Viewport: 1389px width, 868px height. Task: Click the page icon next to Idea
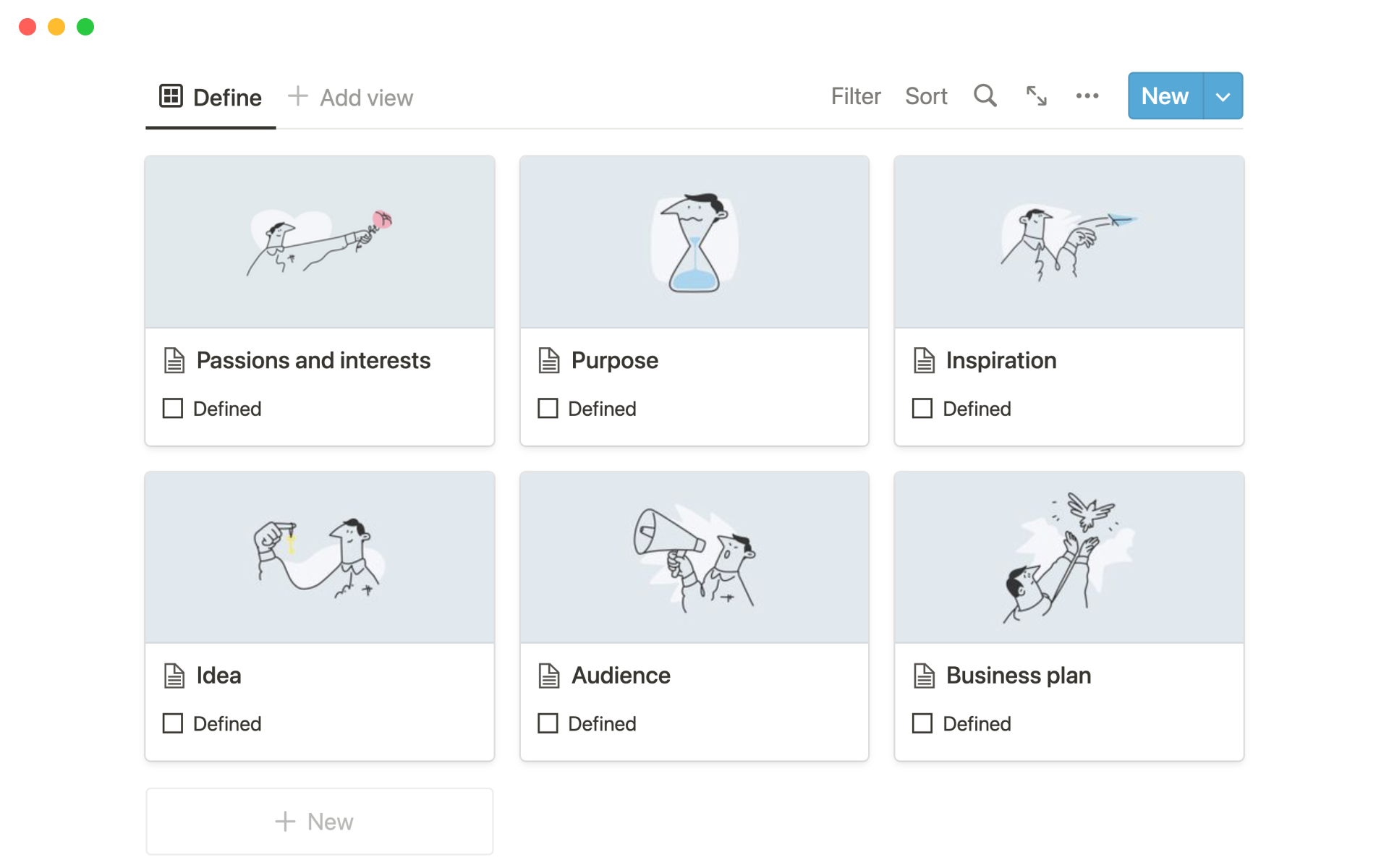click(174, 676)
